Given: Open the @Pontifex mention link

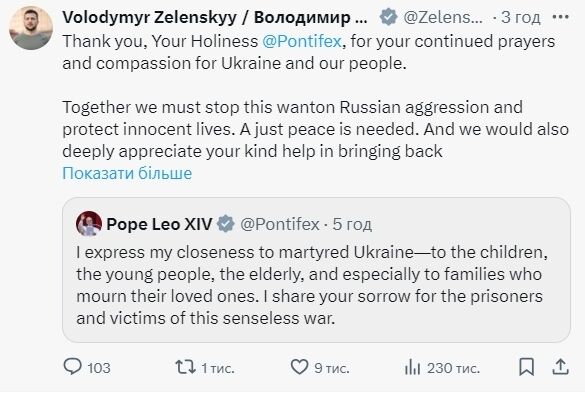Looking at the screenshot, I should [x=302, y=41].
